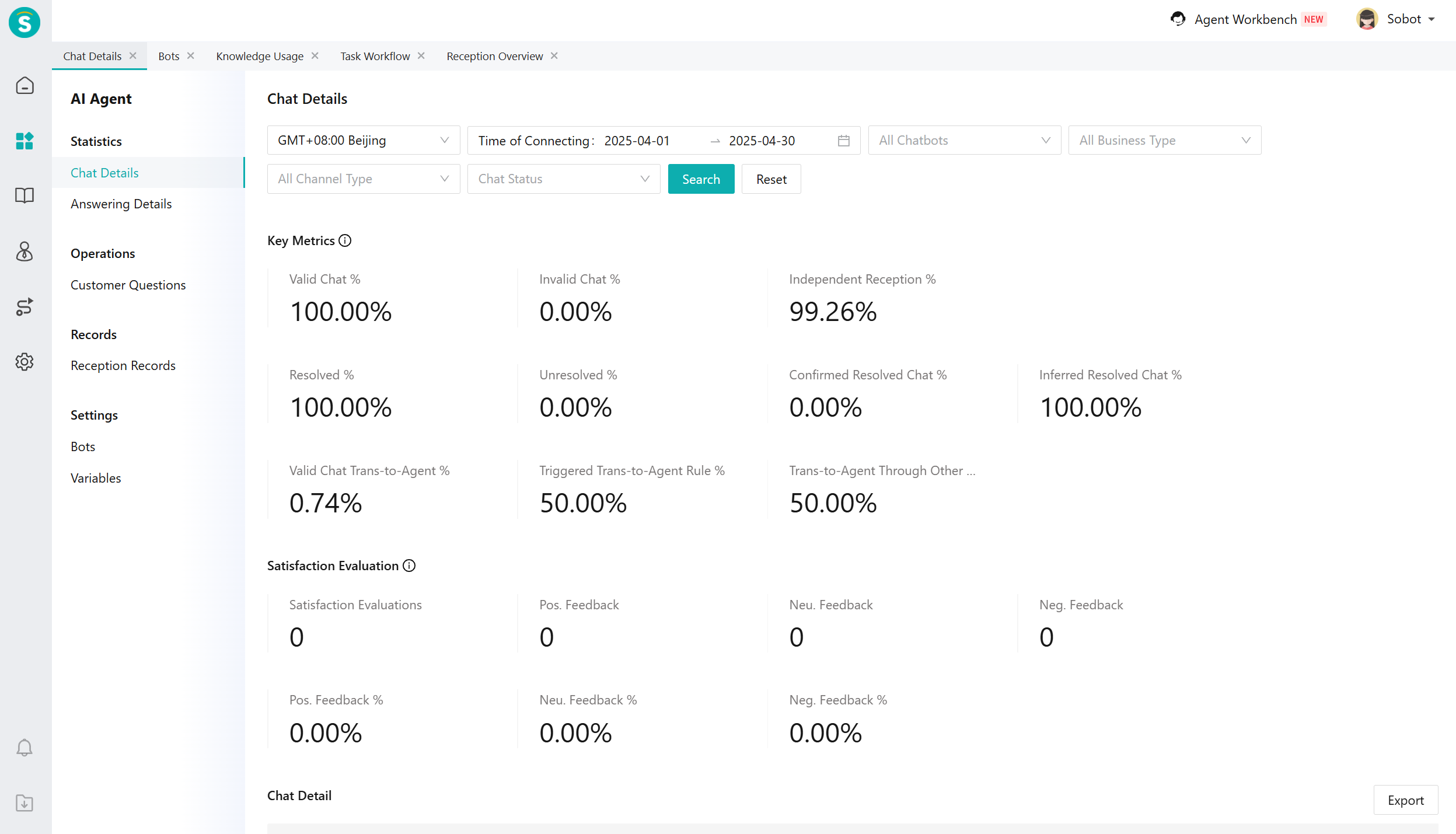Screen dimensions: 1456x834
Task: Click the Sobot logo icon
Action: (x=25, y=23)
